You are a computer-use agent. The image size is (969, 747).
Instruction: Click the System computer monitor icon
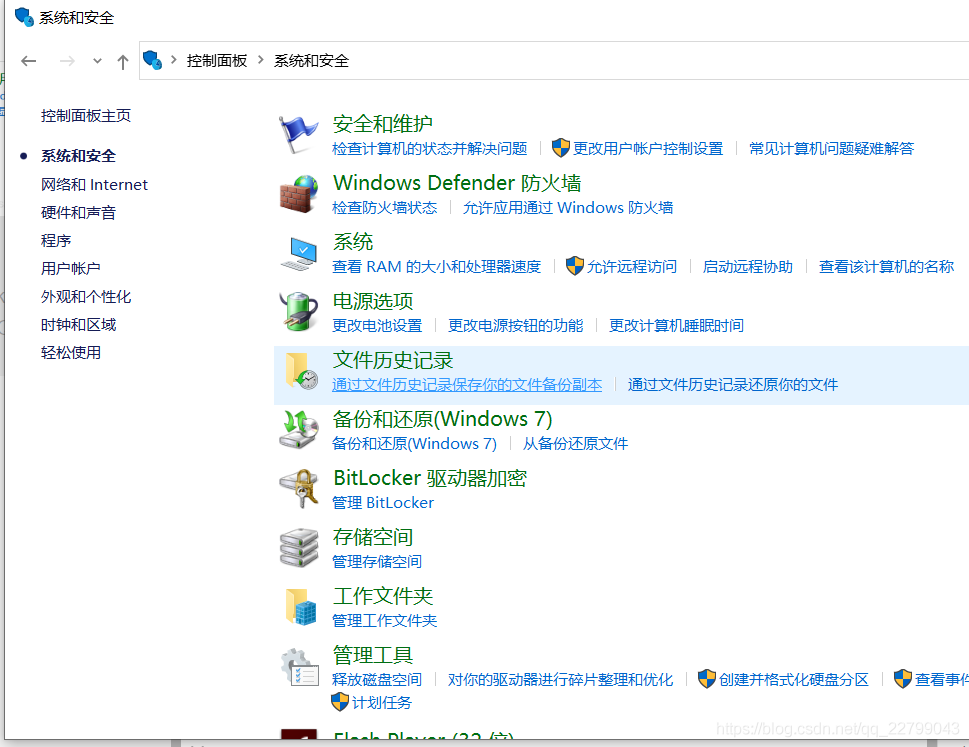point(298,253)
